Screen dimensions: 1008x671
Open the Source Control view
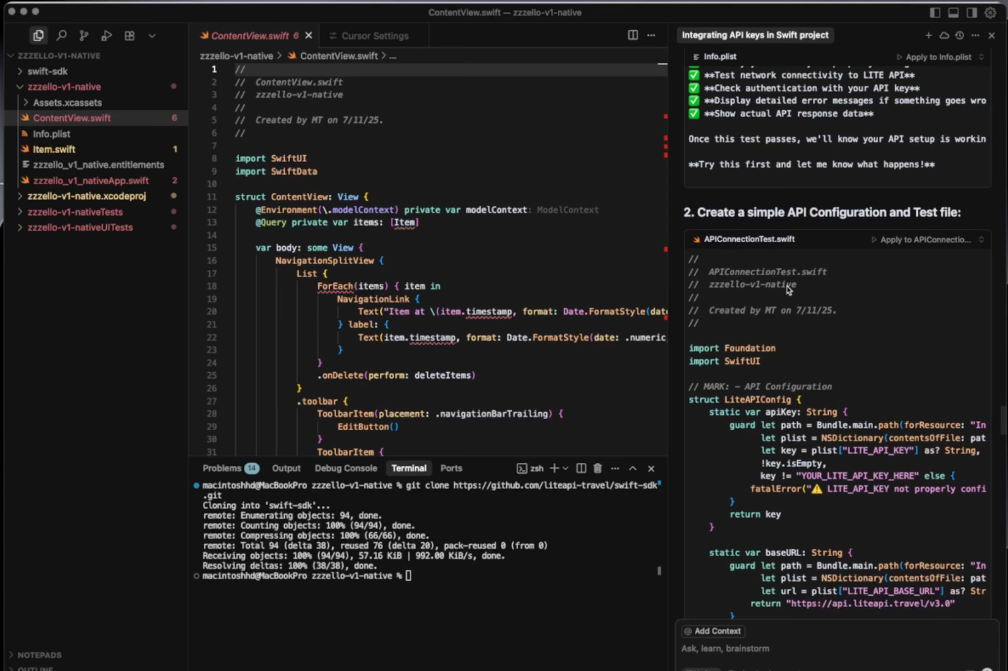click(x=84, y=35)
